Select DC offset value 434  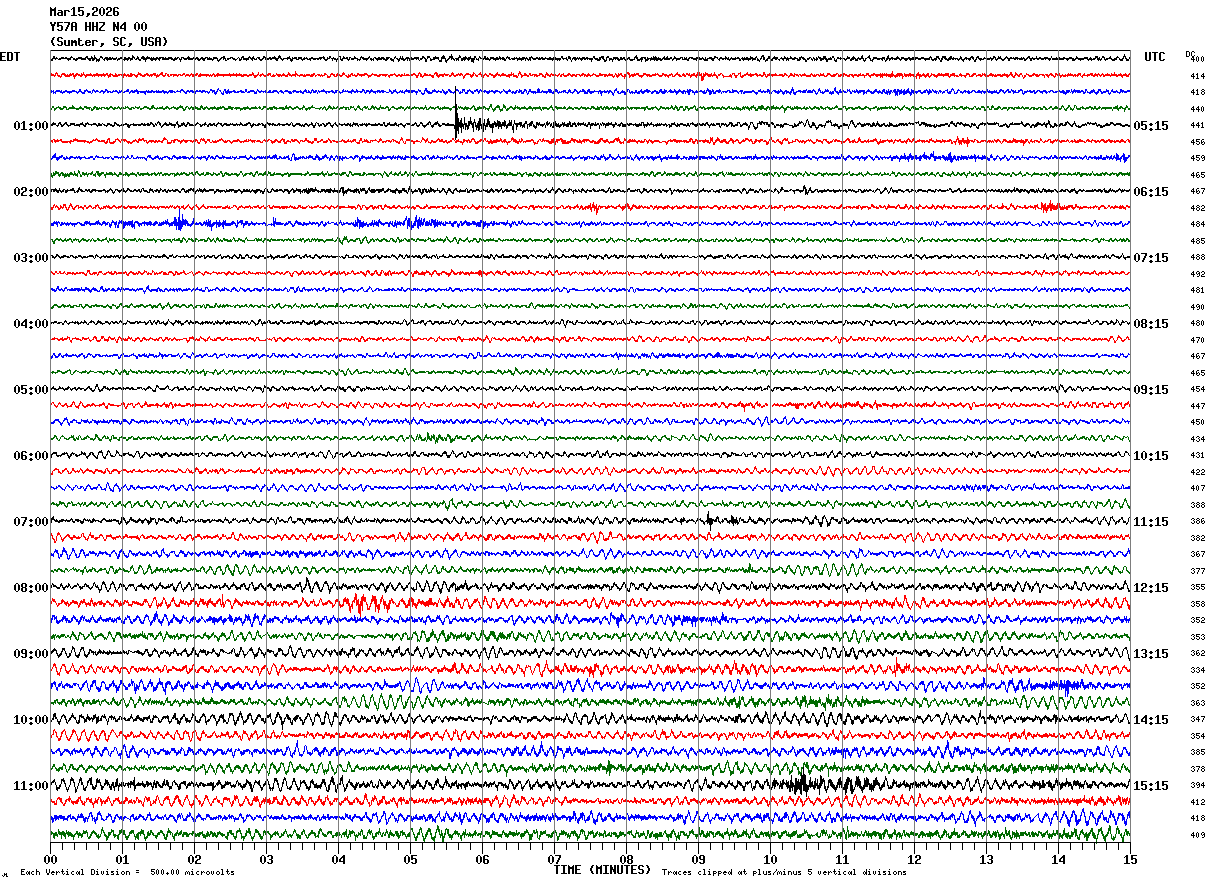click(x=1197, y=439)
